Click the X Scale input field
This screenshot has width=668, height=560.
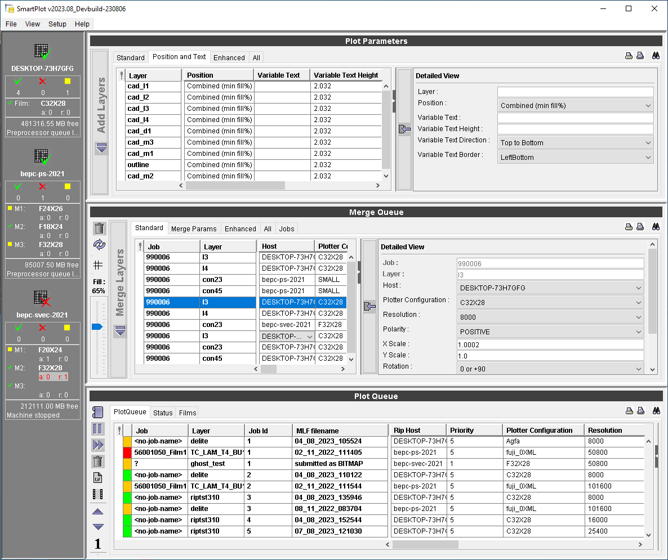[550, 344]
